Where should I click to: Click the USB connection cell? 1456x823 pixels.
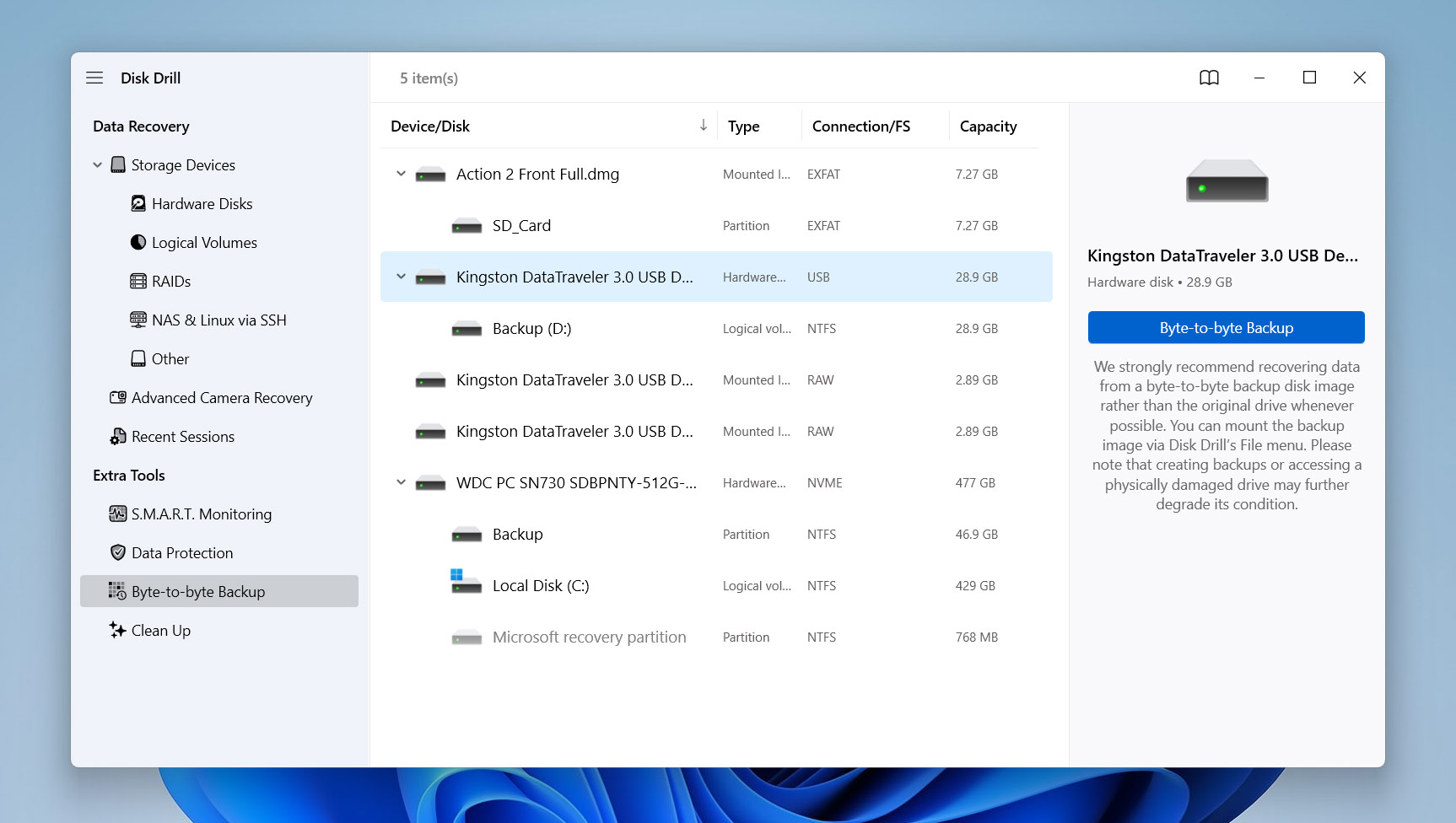818,277
